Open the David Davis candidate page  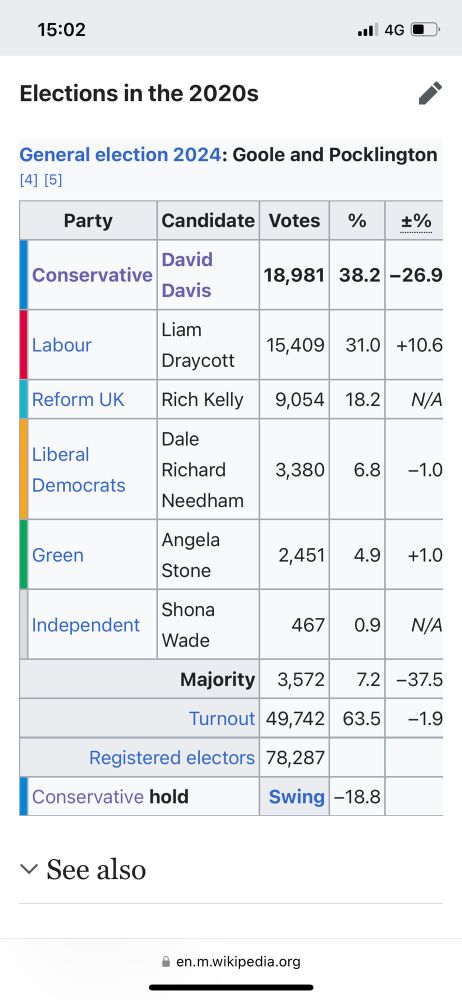pyautogui.click(x=187, y=275)
